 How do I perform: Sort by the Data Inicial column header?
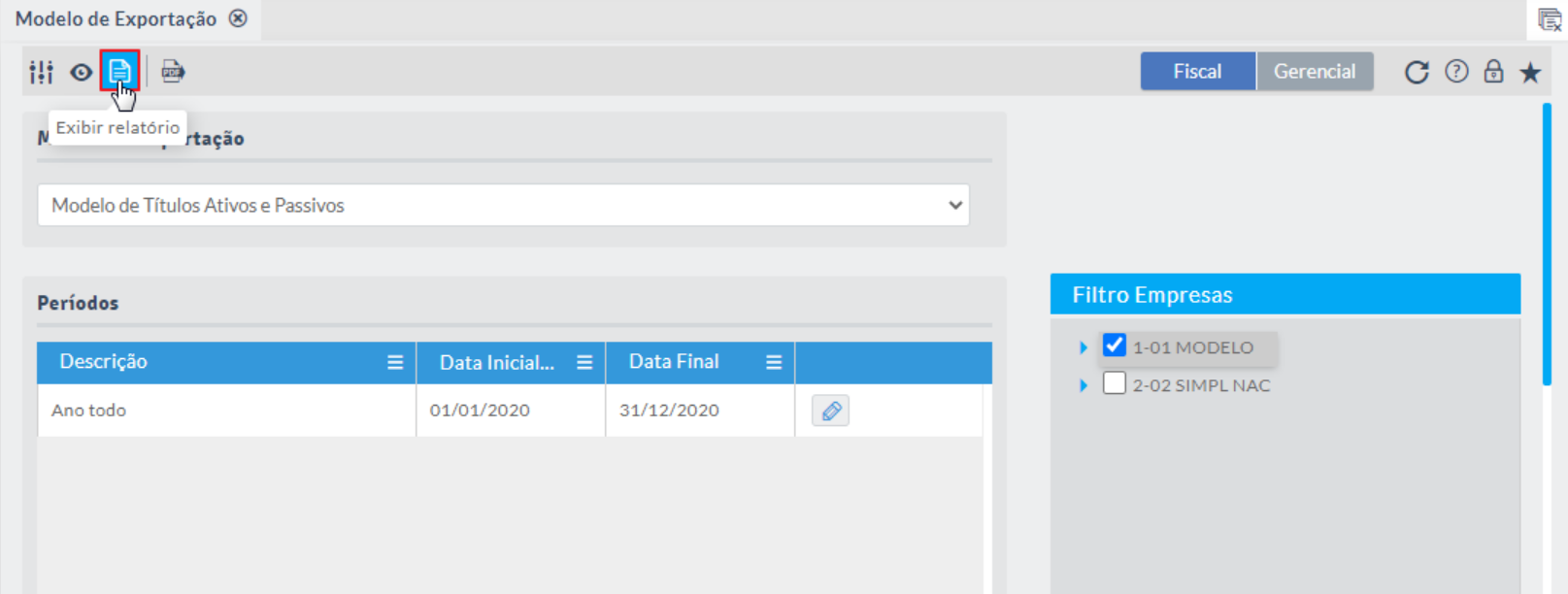pos(497,362)
